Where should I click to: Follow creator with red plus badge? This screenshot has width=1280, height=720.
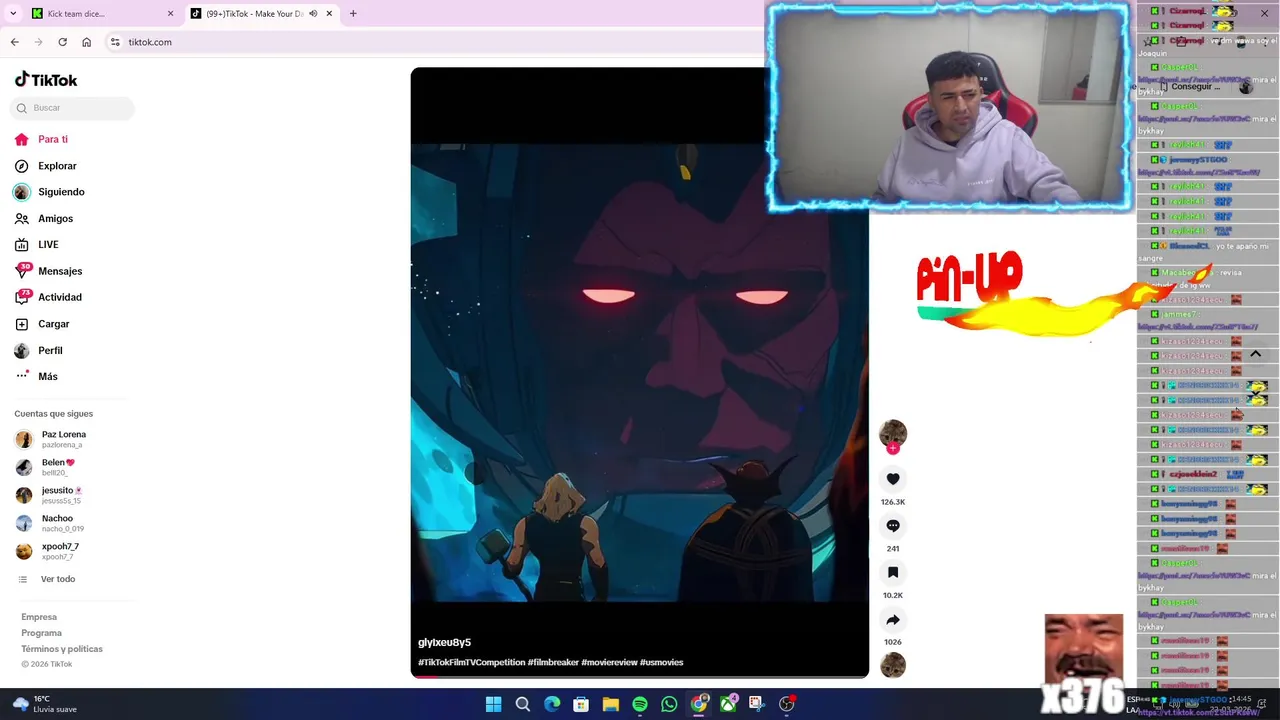coord(893,449)
